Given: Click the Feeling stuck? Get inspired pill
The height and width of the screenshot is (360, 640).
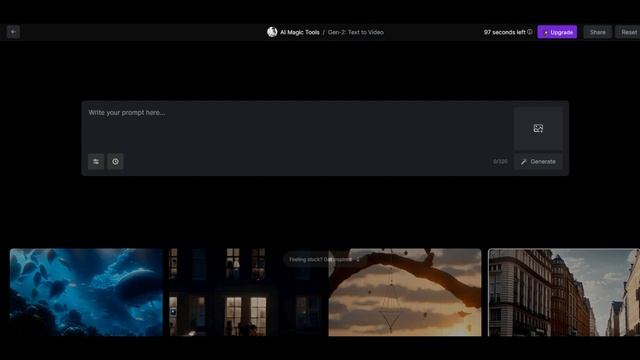Looking at the screenshot, I should point(324,260).
